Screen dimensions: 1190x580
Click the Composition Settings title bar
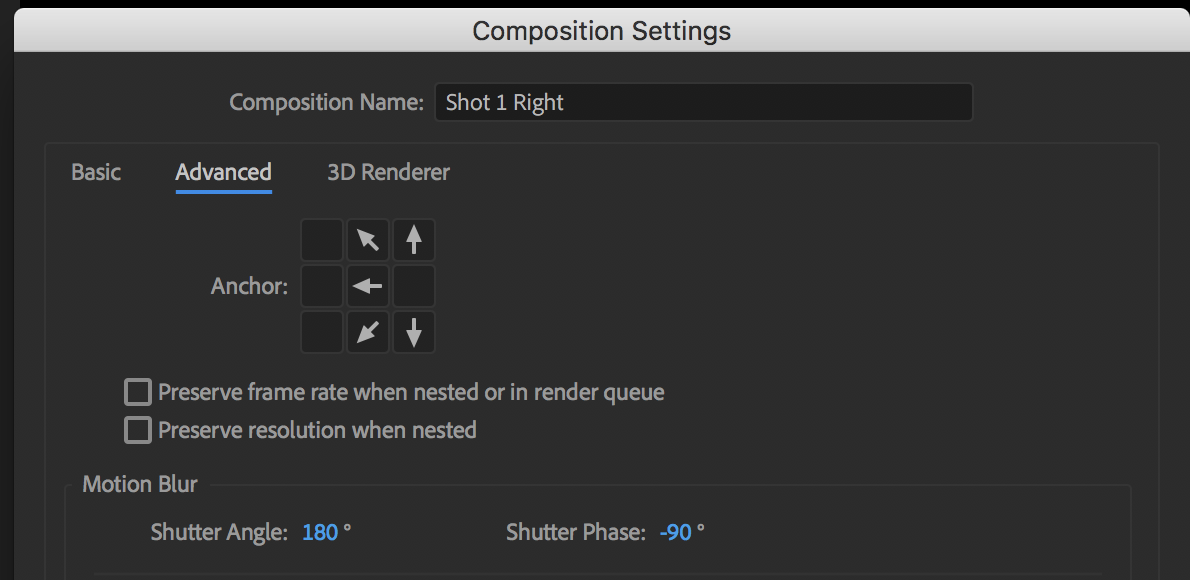click(x=601, y=30)
